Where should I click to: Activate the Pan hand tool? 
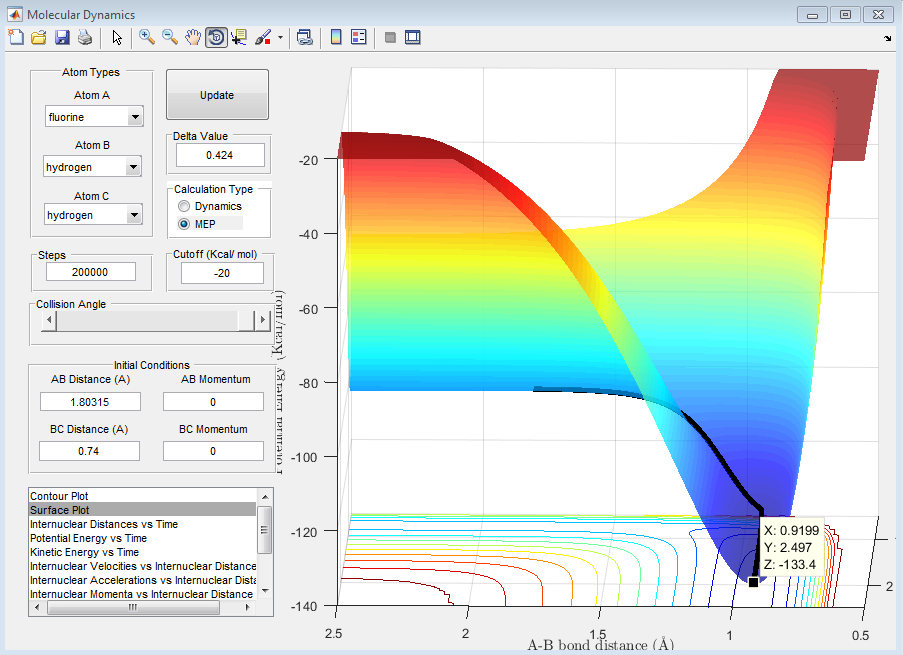coord(193,37)
